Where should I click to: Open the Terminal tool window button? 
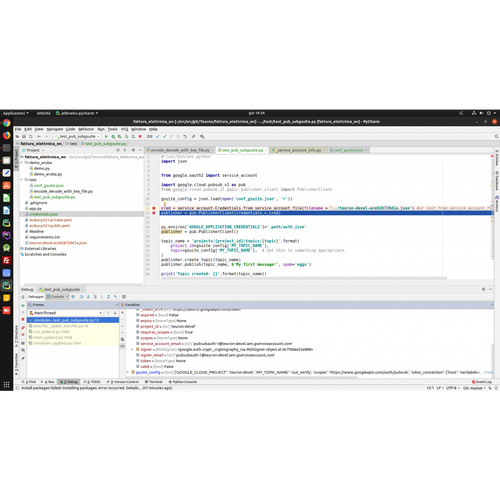[154, 382]
